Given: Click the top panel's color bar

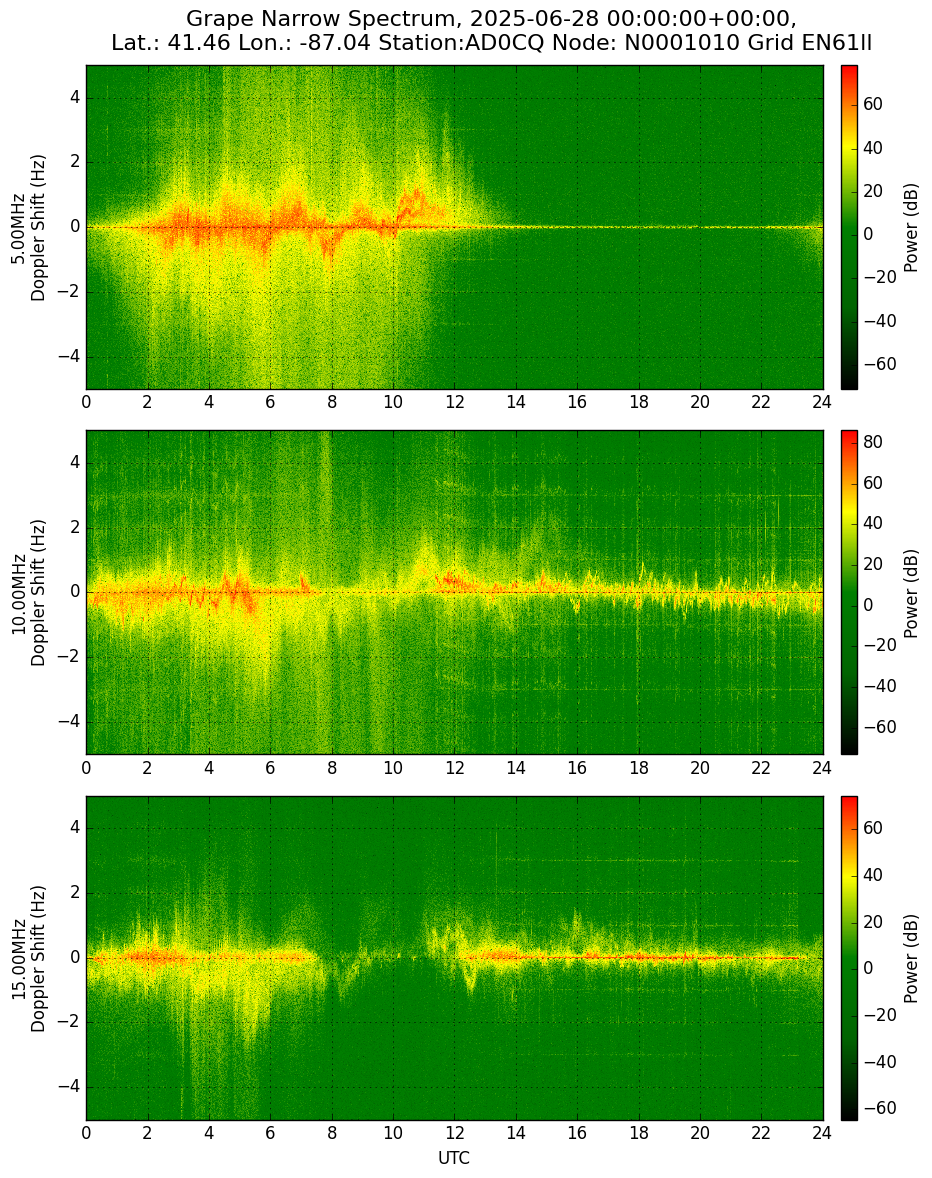Looking at the screenshot, I should point(849,228).
